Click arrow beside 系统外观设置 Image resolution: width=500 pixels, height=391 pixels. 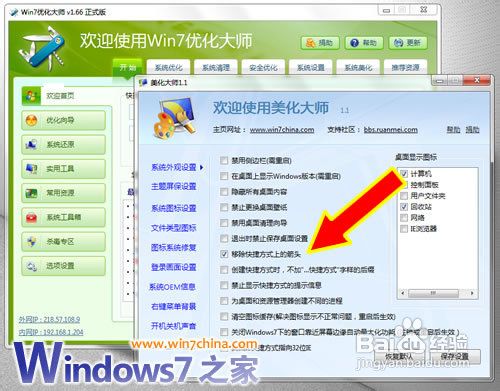point(201,167)
